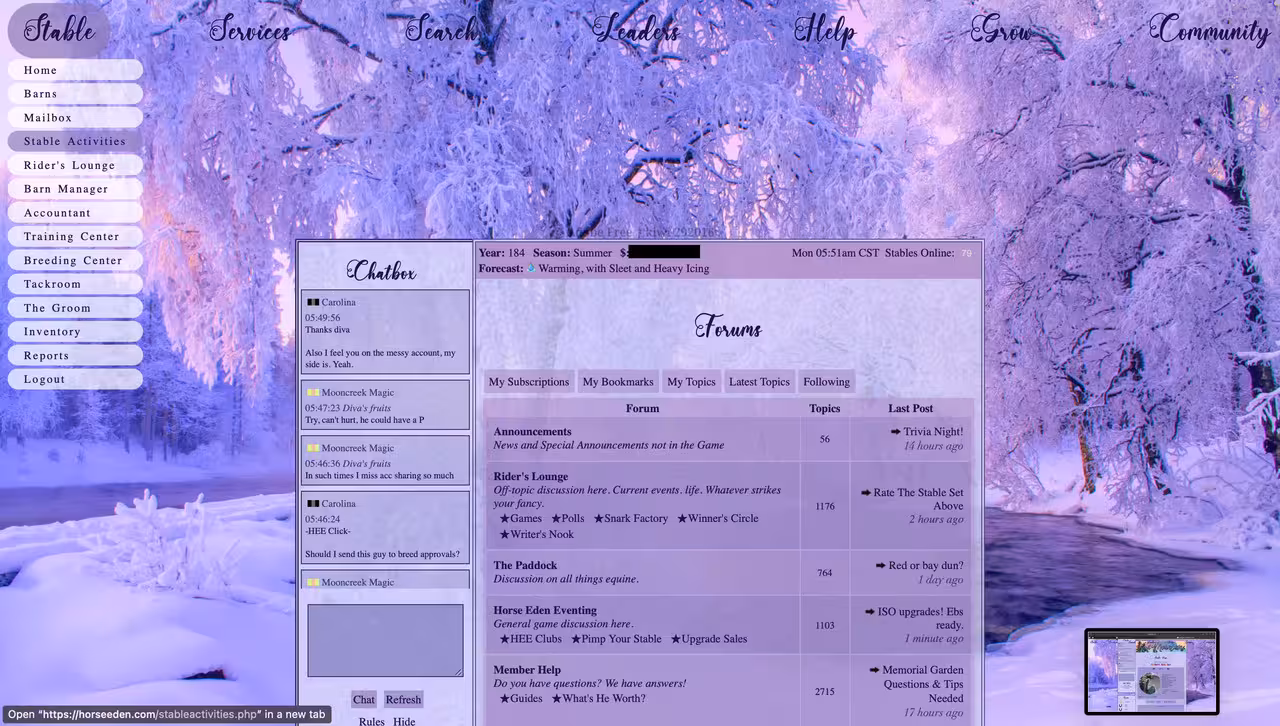Viewport: 1280px width, 726px height.
Task: Open the Winner's Circle subforum
Action: (718, 519)
